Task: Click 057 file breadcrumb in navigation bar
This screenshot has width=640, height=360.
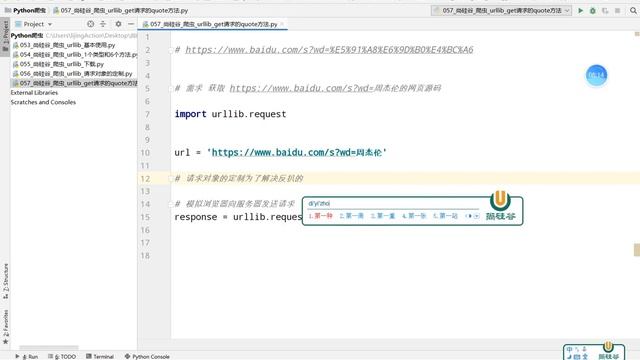Action: pyautogui.click(x=120, y=11)
